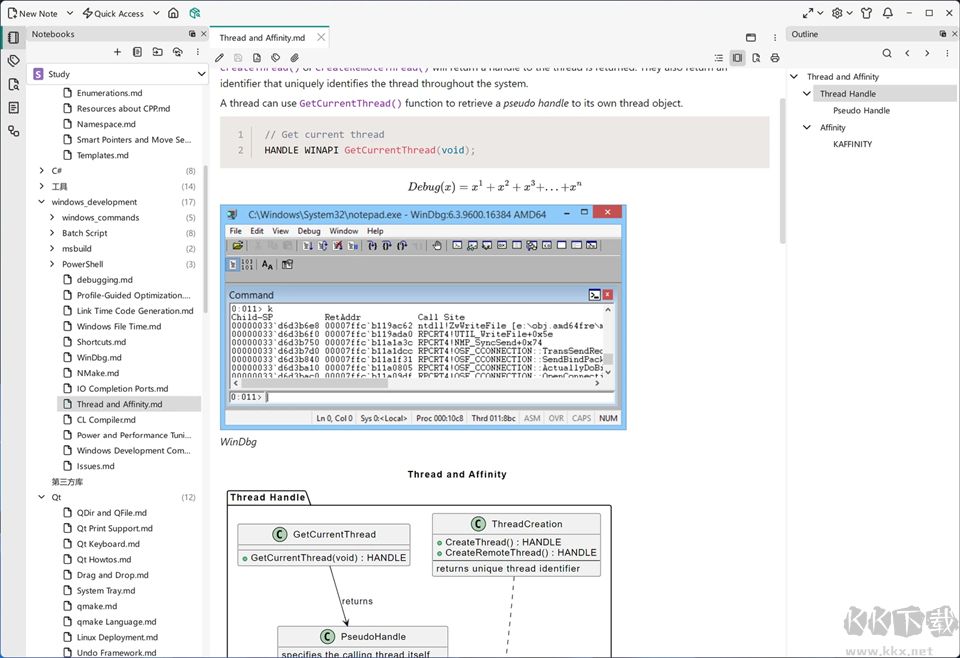960x658 pixels.
Task: Print the note using printer icon
Action: 774,58
